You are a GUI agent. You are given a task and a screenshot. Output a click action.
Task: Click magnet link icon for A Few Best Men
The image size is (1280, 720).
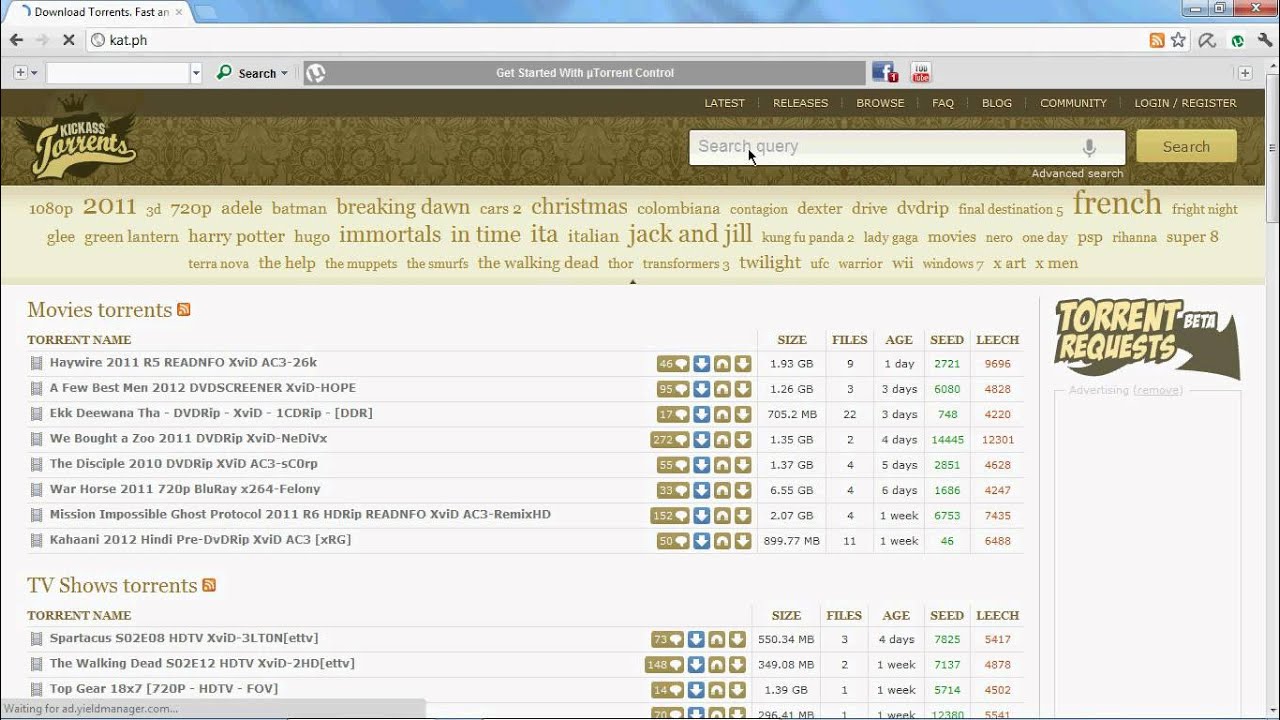[722, 389]
